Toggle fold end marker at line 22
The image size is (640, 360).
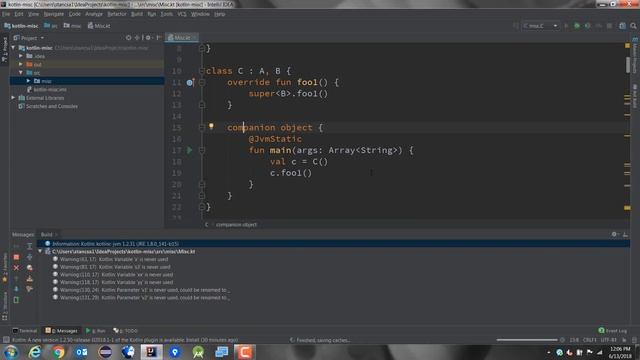(x=202, y=207)
